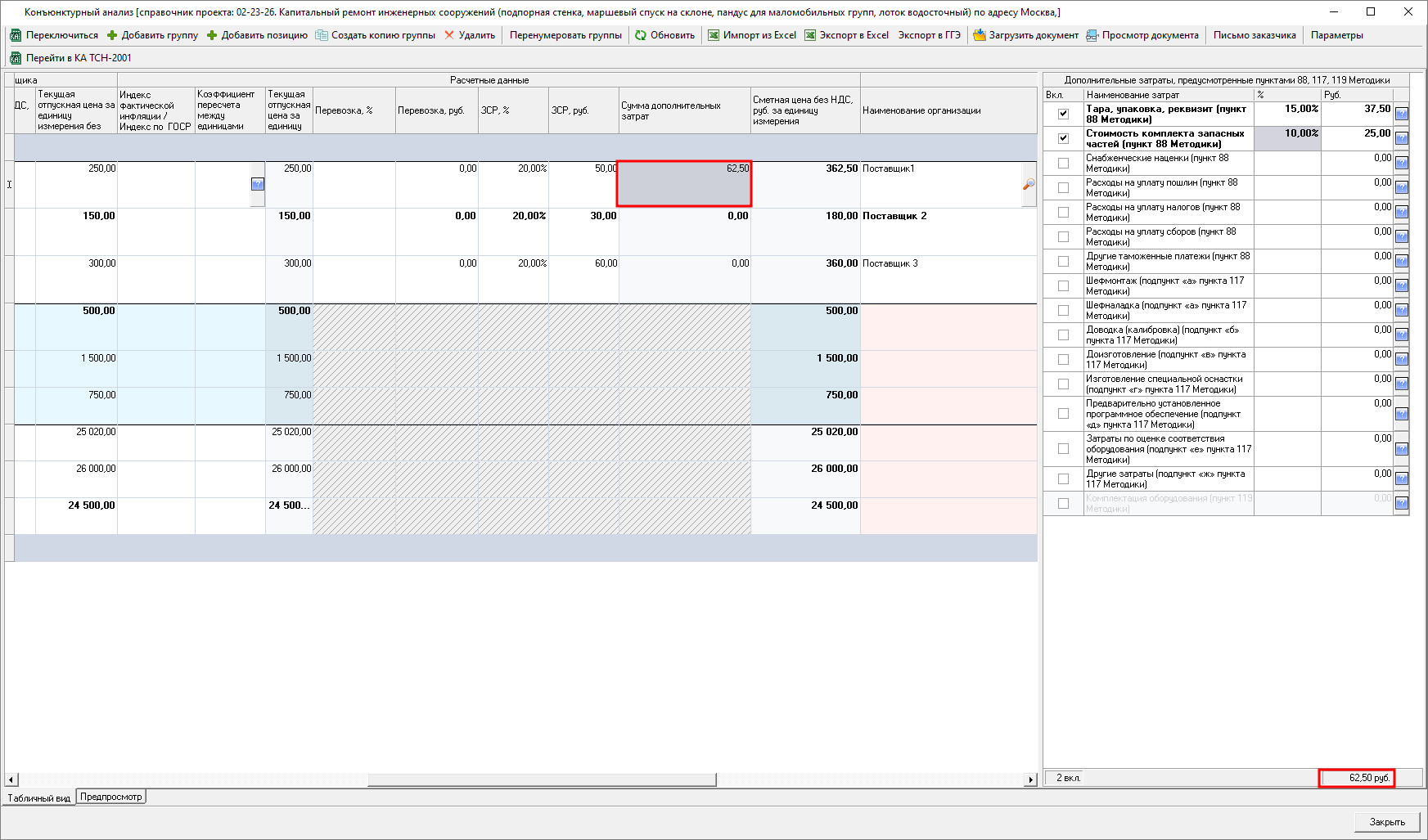Viewport: 1428px width, 840px height.
Task: Select the highlighted 62,50 additional costs cell
Action: pos(683,183)
